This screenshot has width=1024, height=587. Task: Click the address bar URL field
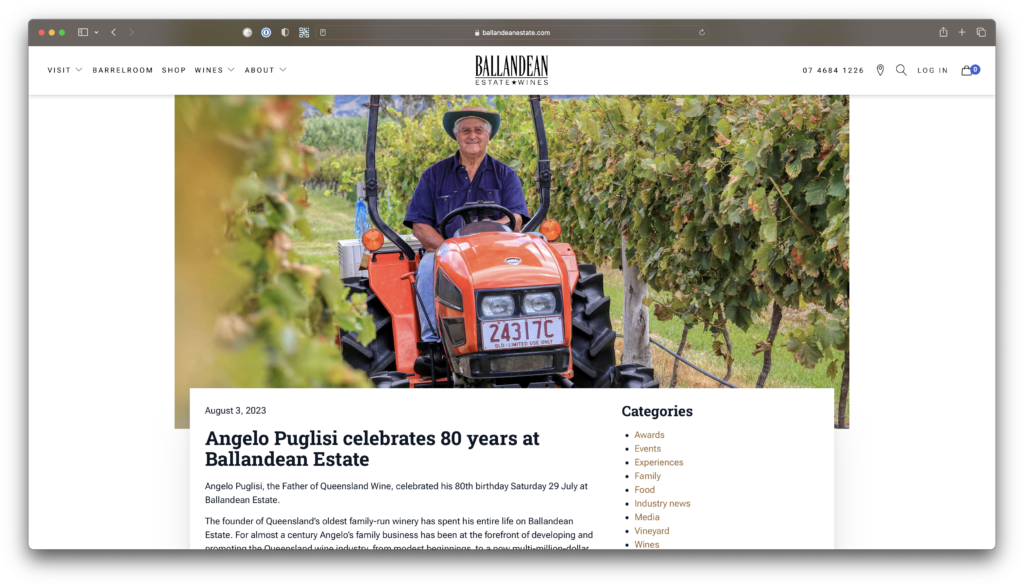[x=512, y=32]
